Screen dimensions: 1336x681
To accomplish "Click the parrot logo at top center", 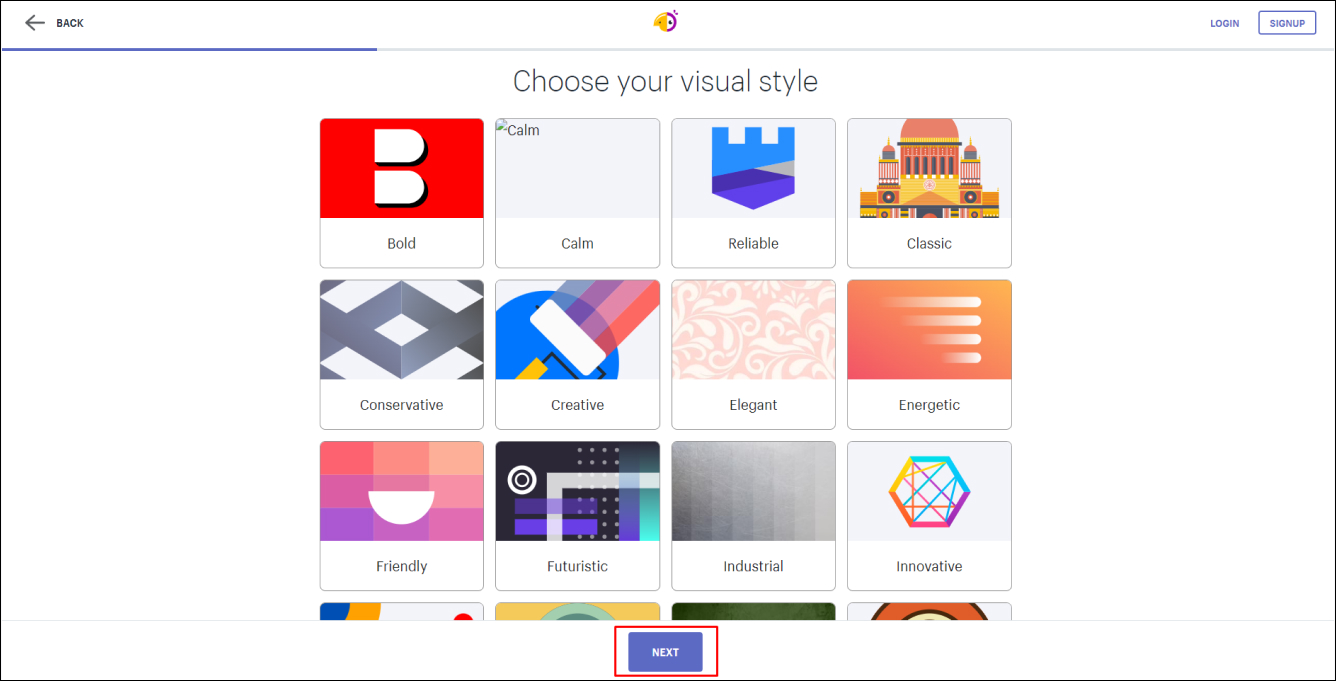I will 666,21.
